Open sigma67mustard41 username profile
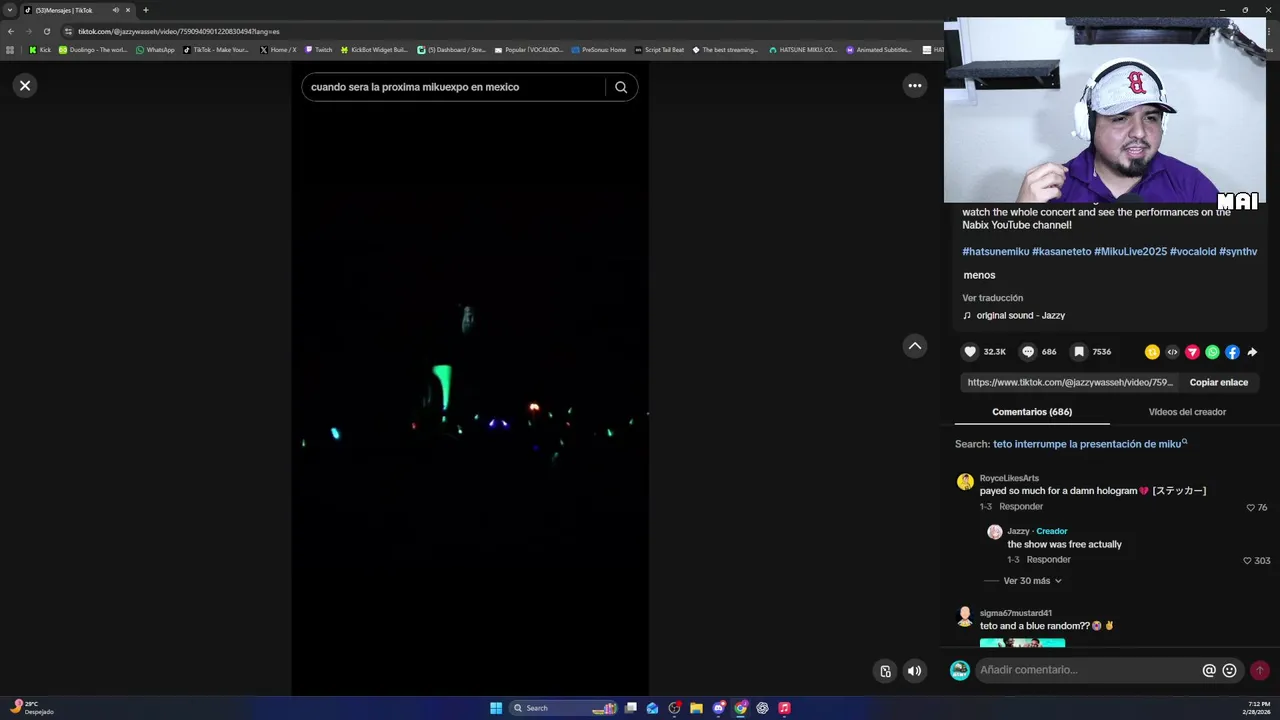The width and height of the screenshot is (1280, 720). tap(1016, 613)
